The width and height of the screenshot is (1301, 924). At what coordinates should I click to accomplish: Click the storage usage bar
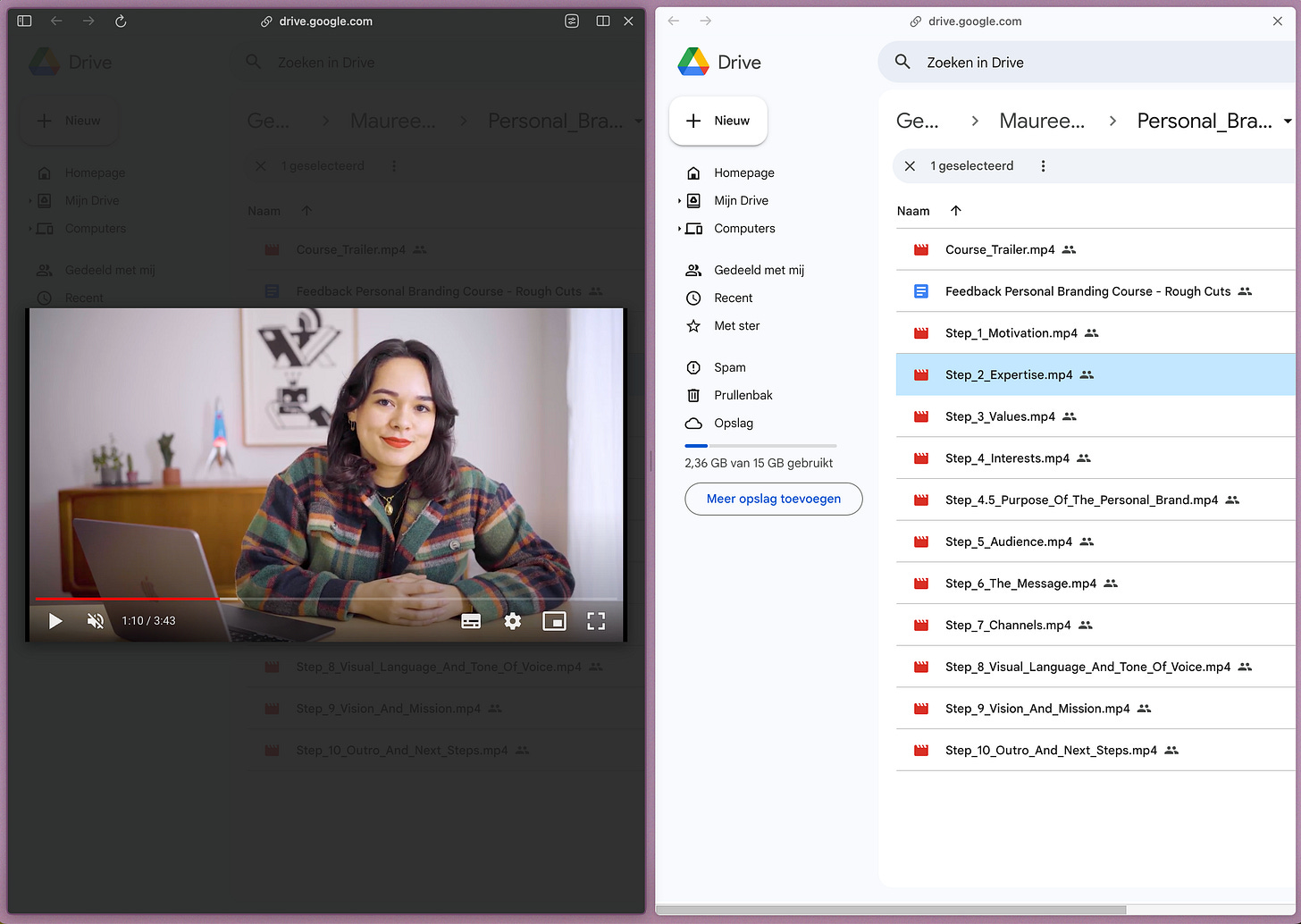pos(760,445)
